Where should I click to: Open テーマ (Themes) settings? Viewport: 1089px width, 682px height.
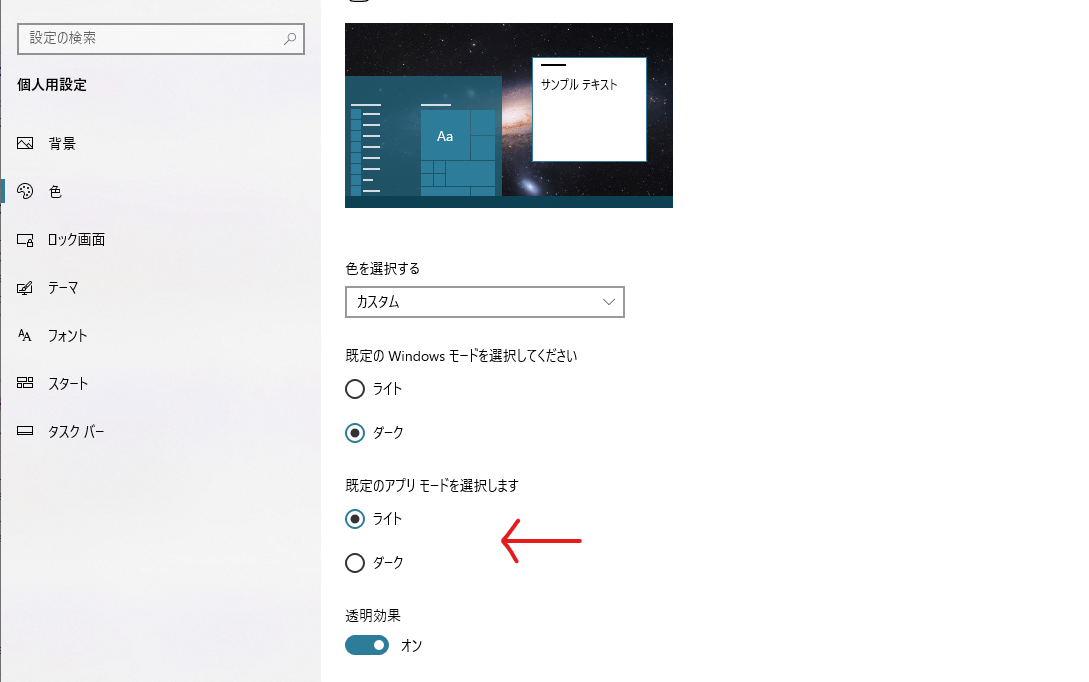click(63, 287)
